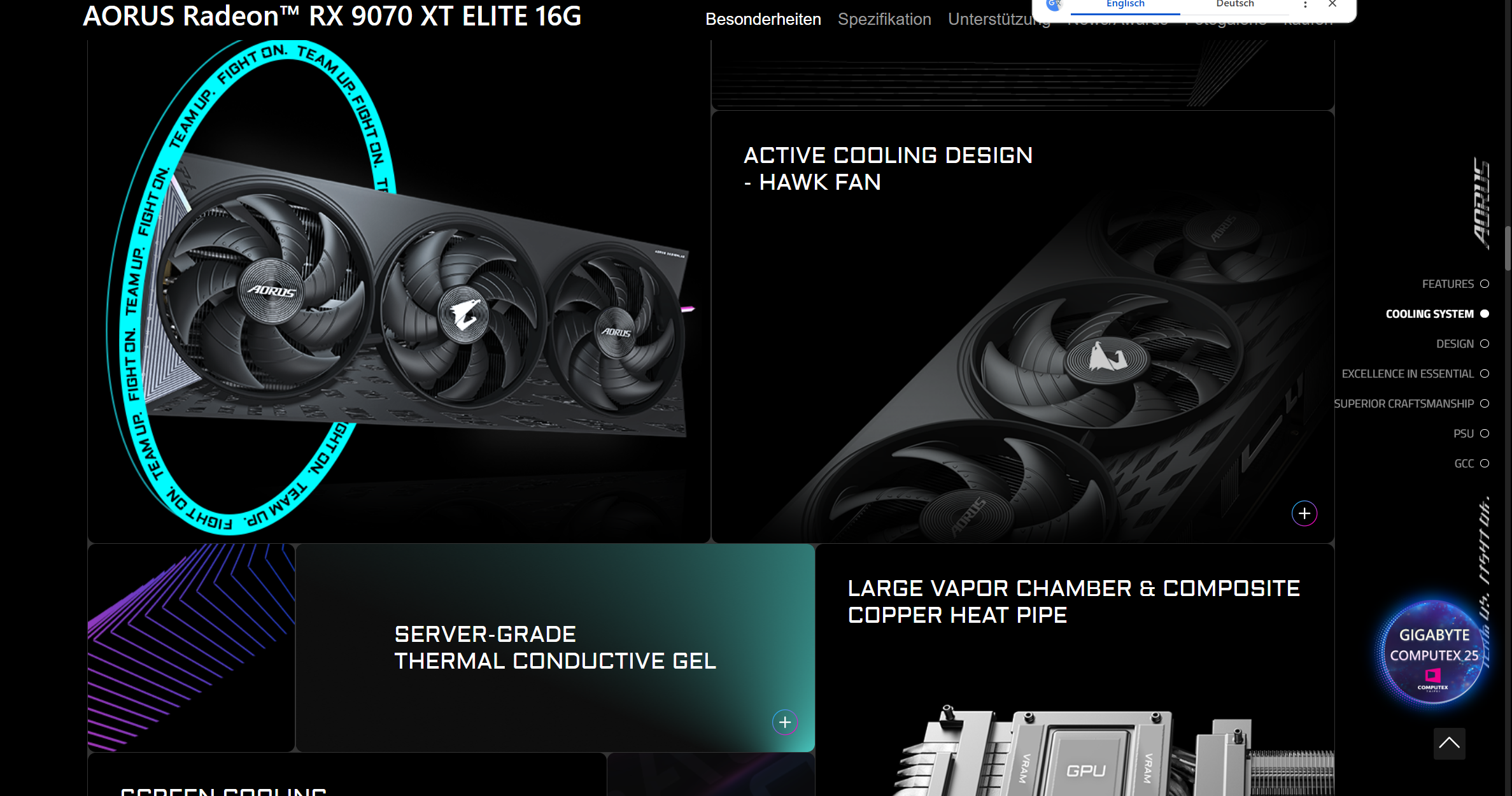The width and height of the screenshot is (1512, 796).
Task: Select the Features section radio dot
Action: pos(1485,284)
